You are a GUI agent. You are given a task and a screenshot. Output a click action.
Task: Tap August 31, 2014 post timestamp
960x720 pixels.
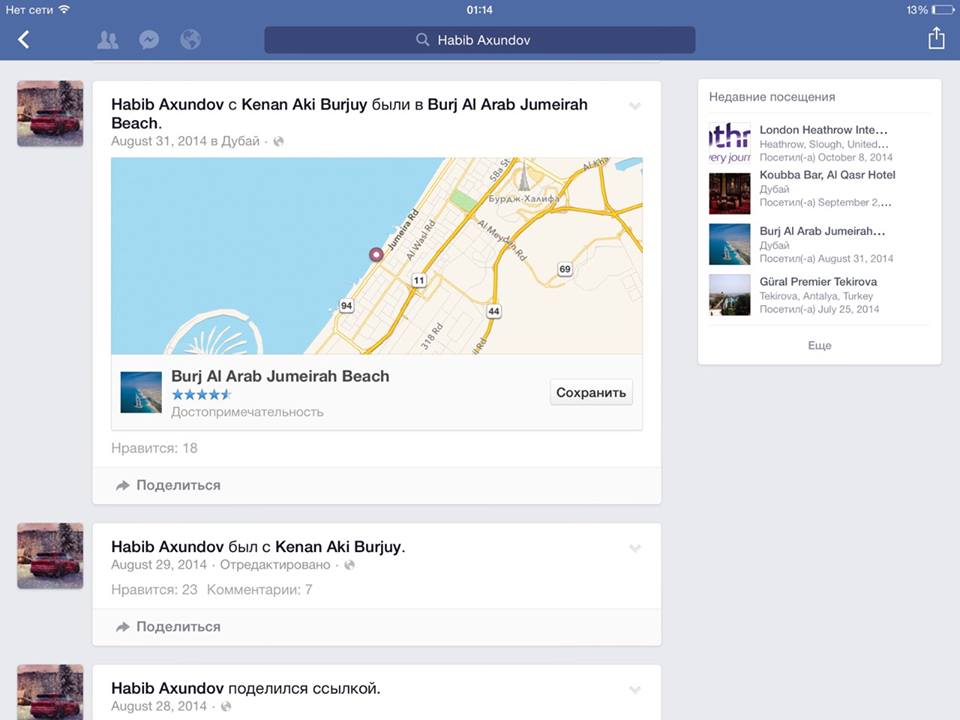point(159,141)
